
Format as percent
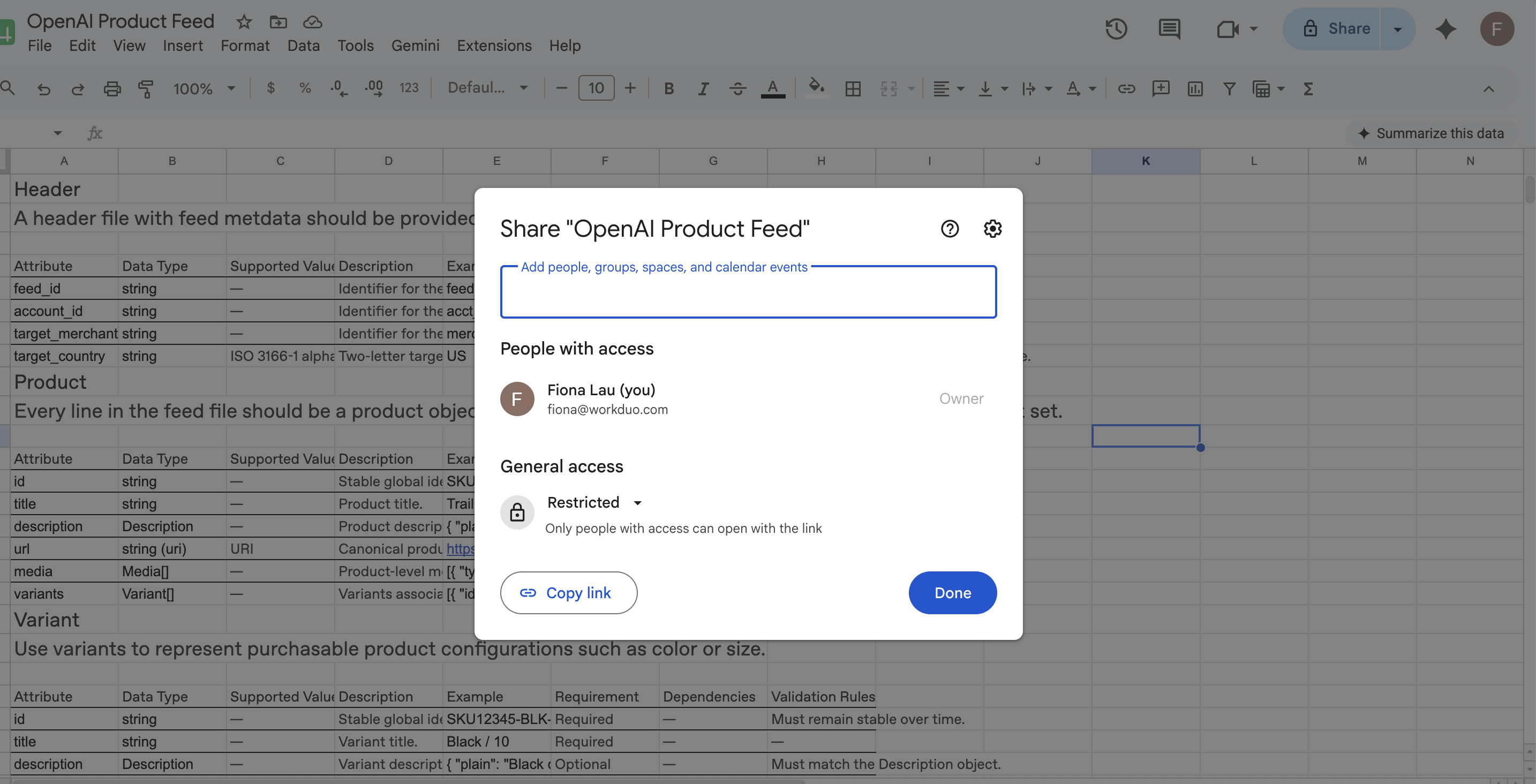pos(305,88)
